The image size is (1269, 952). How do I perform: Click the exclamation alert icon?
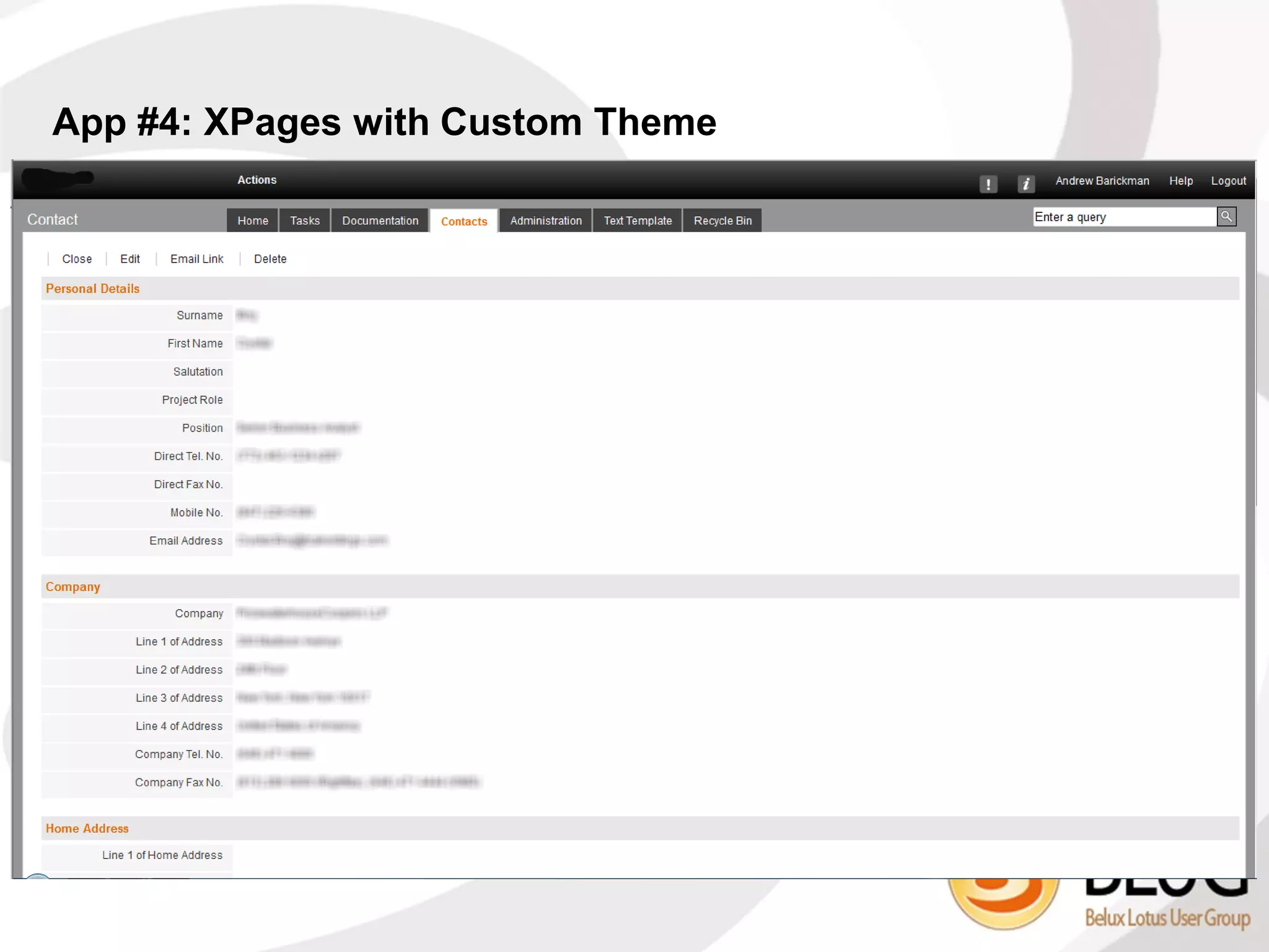[988, 184]
